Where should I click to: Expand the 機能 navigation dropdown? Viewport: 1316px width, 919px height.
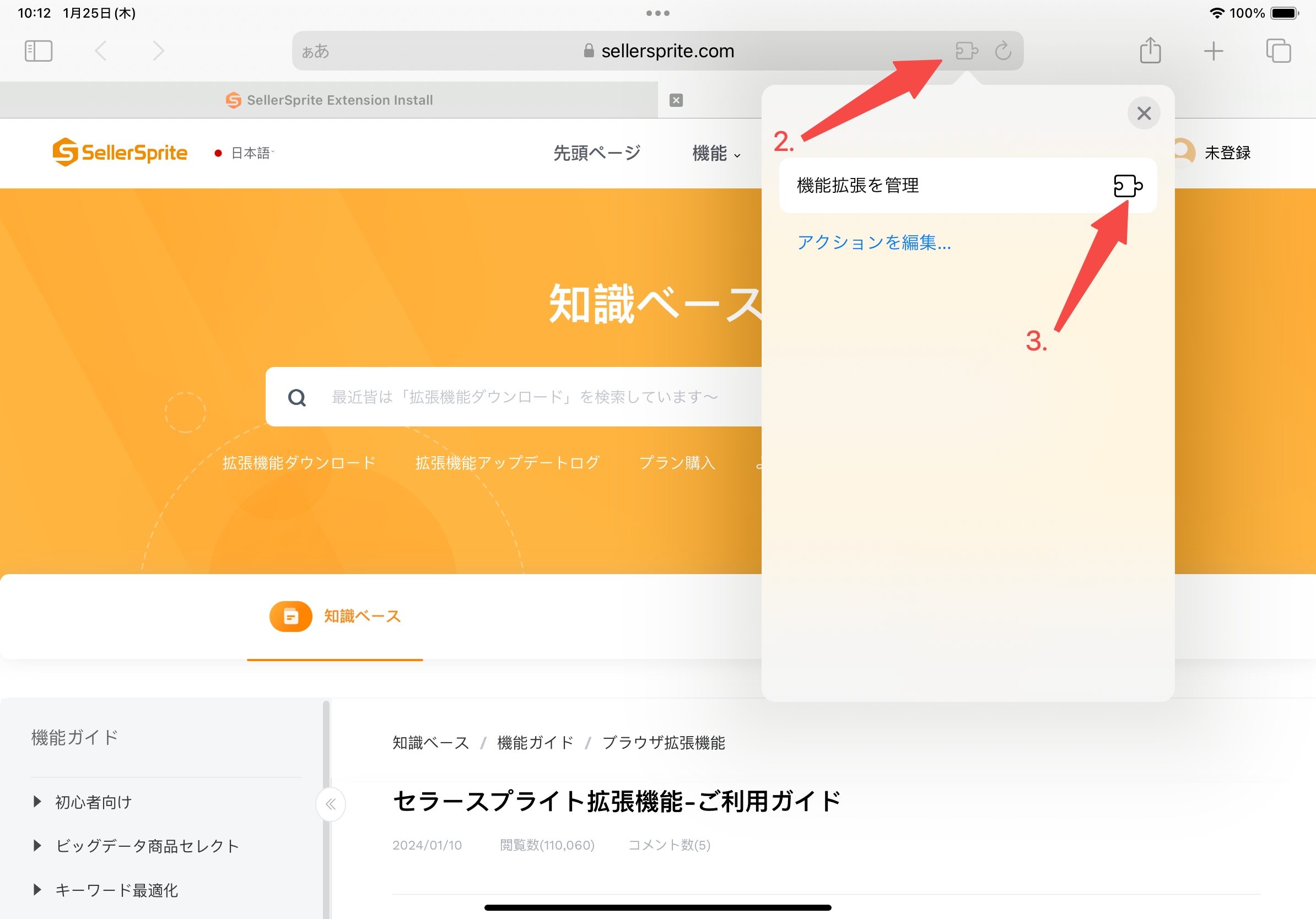click(x=716, y=154)
